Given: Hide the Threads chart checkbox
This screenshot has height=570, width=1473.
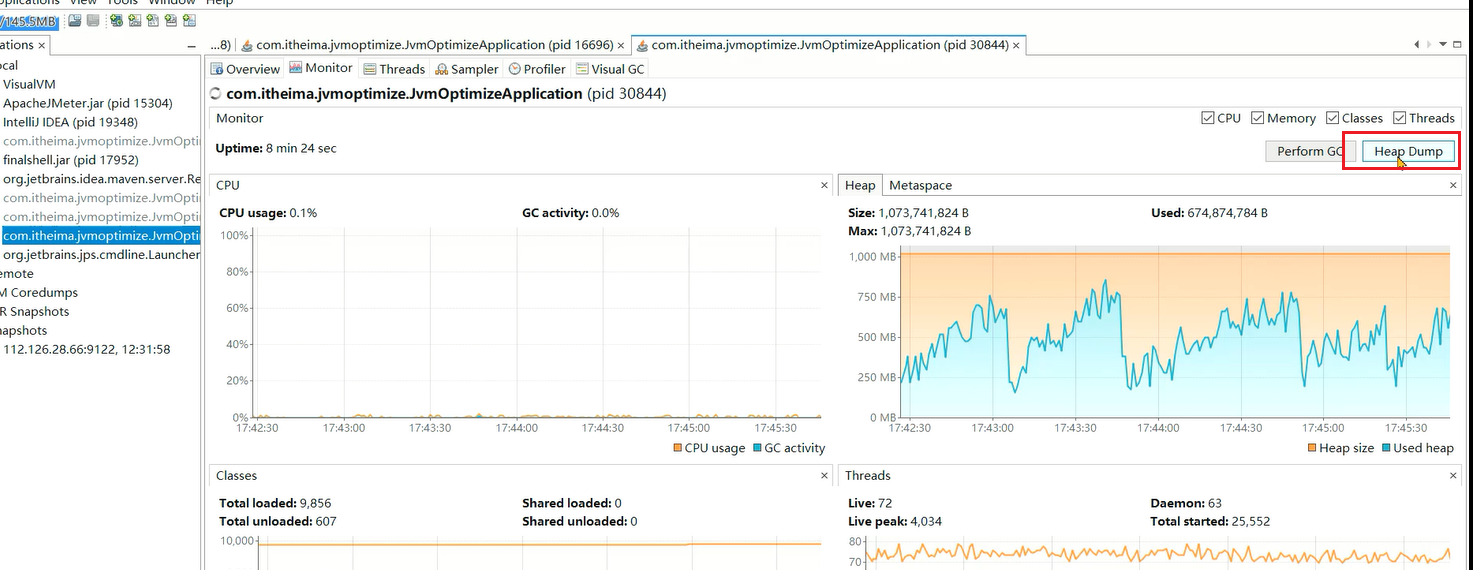Looking at the screenshot, I should [x=1400, y=118].
